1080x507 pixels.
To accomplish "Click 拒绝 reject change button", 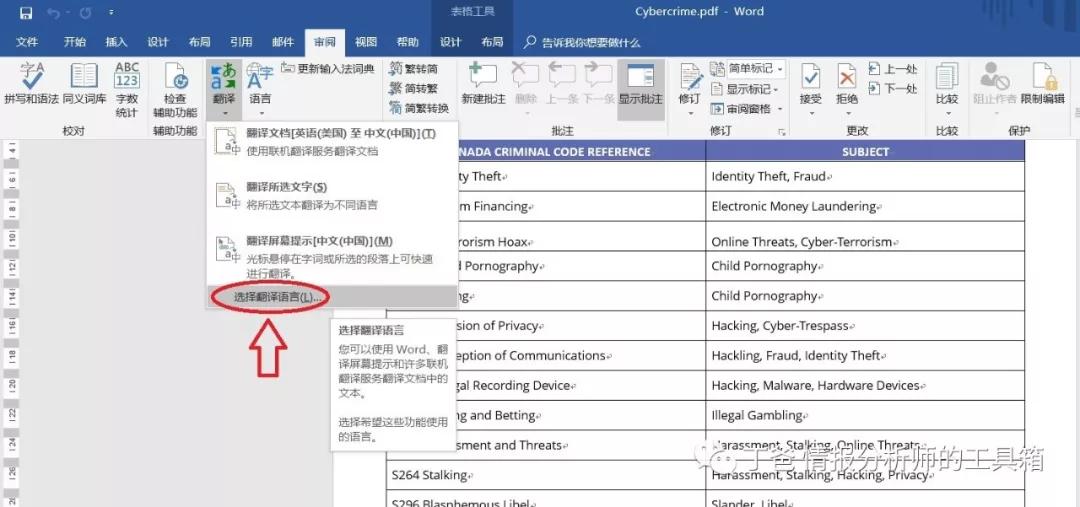I will 847,90.
